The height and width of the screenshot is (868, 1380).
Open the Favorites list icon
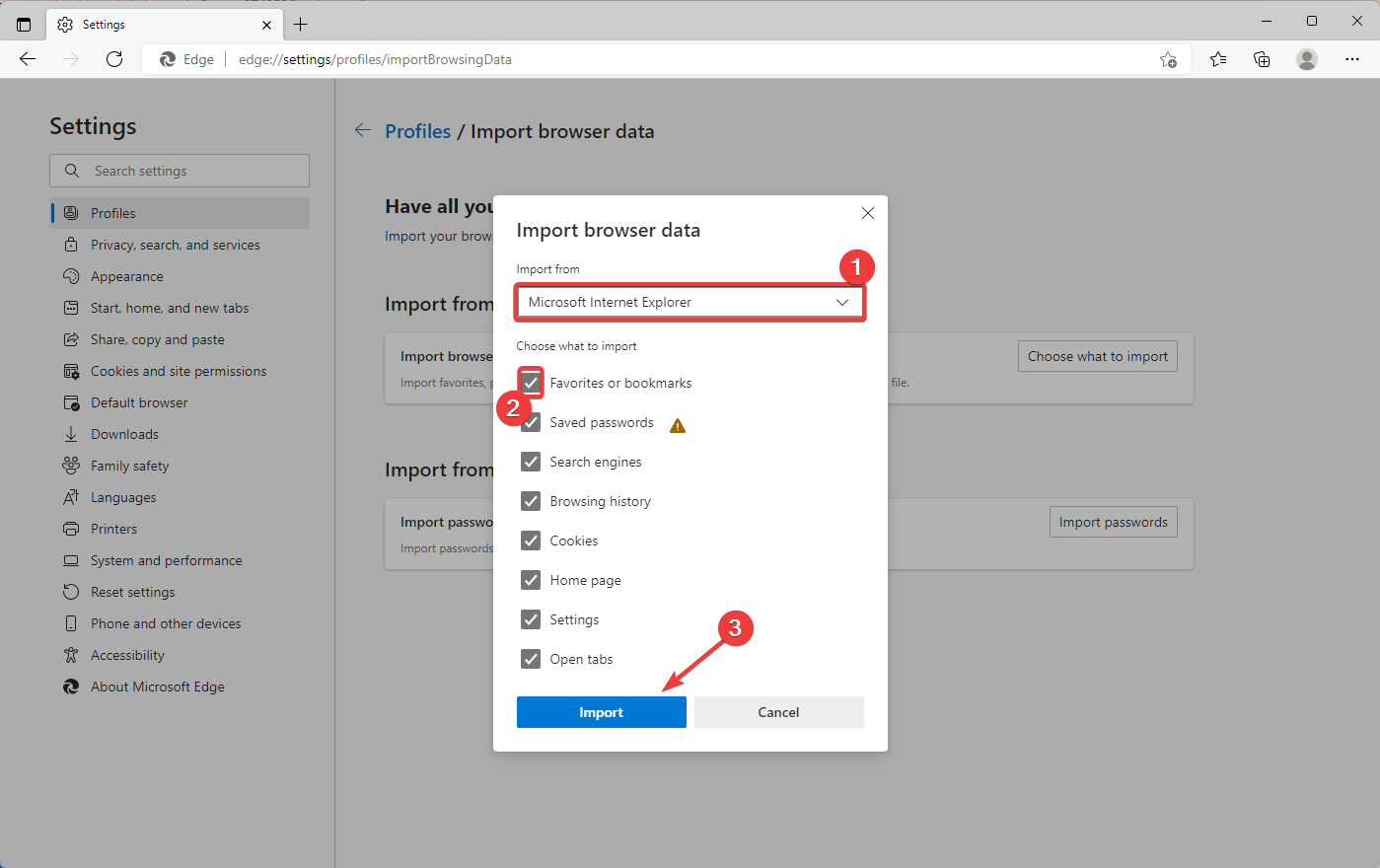[1218, 59]
